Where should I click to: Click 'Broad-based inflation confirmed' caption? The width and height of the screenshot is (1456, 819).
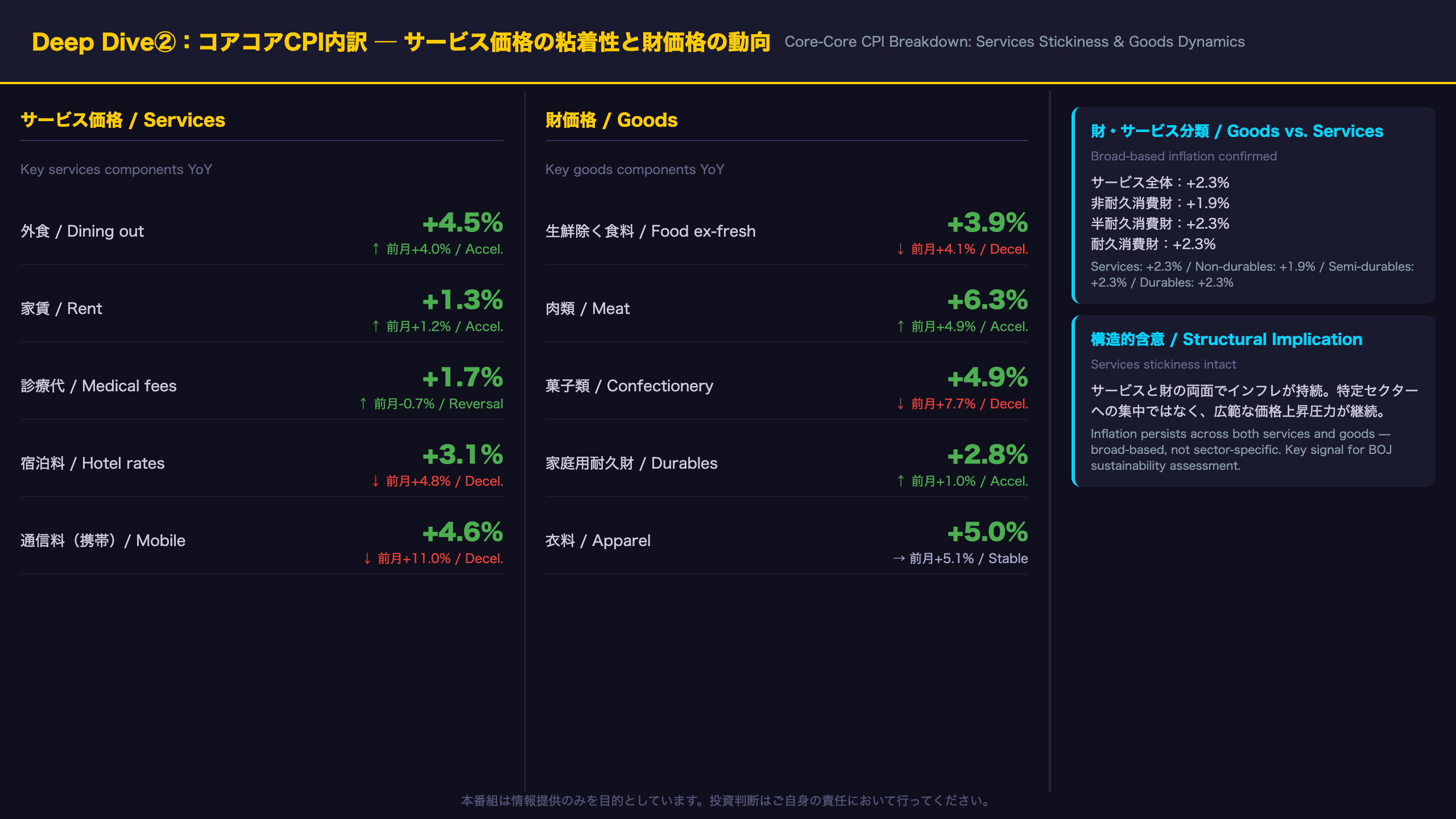[x=1184, y=156]
